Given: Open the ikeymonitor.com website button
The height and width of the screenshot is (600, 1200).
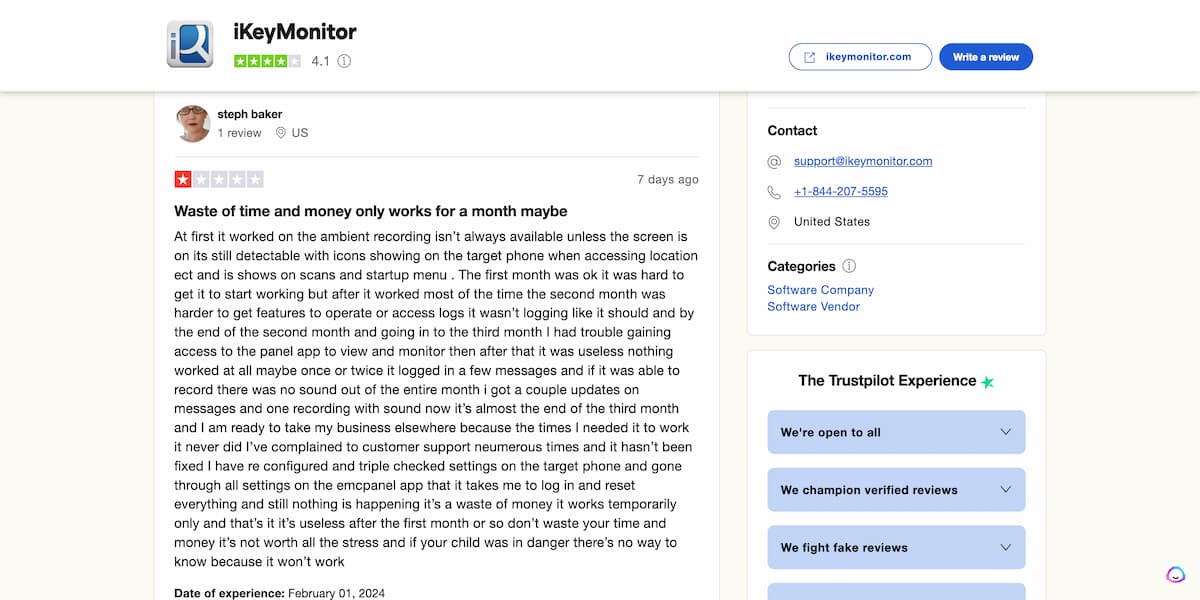Looking at the screenshot, I should click(860, 57).
